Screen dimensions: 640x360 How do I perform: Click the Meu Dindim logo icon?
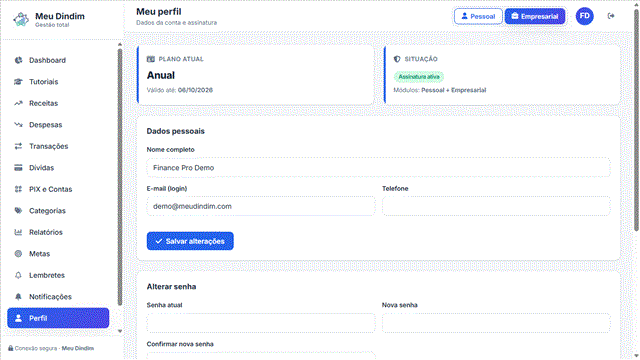click(21, 19)
